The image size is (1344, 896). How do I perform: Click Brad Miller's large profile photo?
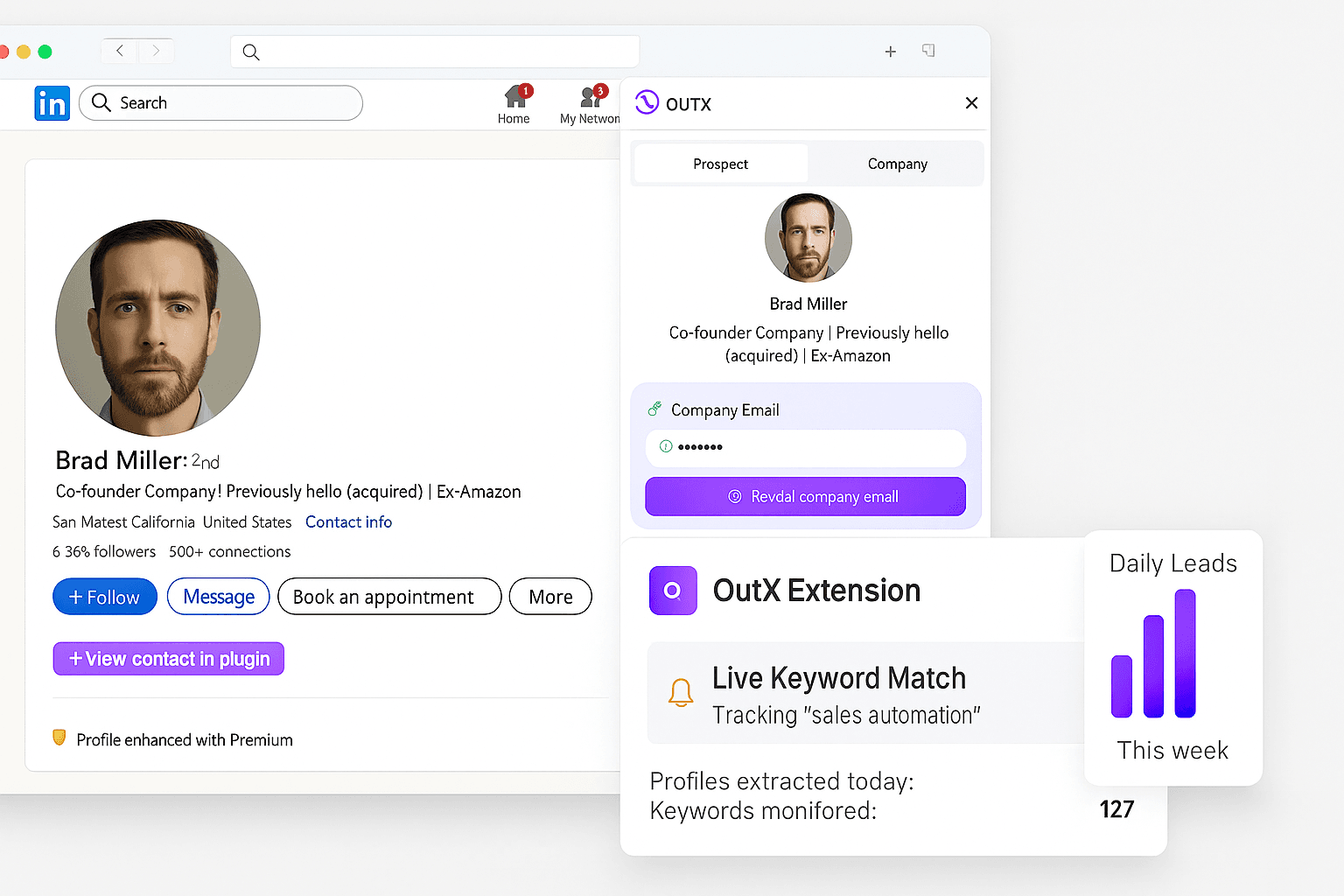pos(158,327)
